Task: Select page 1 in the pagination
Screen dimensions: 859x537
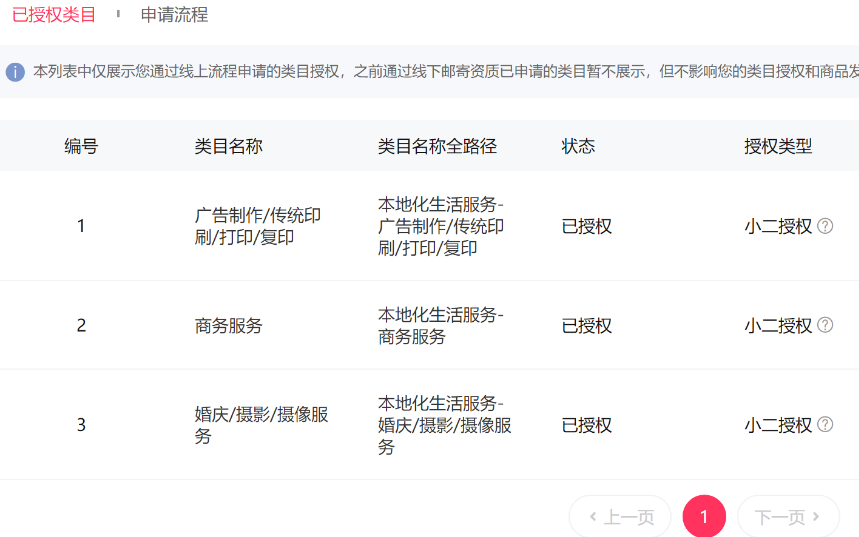Action: point(704,517)
